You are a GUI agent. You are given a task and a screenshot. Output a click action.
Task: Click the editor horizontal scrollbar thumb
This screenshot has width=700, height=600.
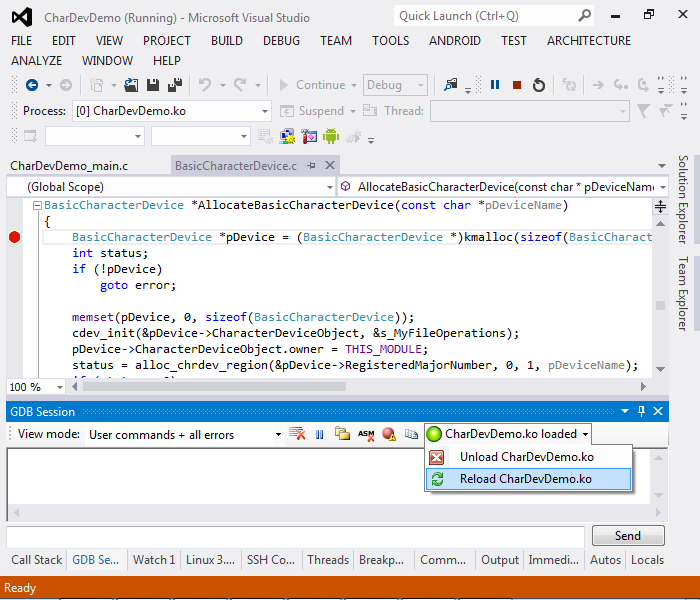[214, 387]
